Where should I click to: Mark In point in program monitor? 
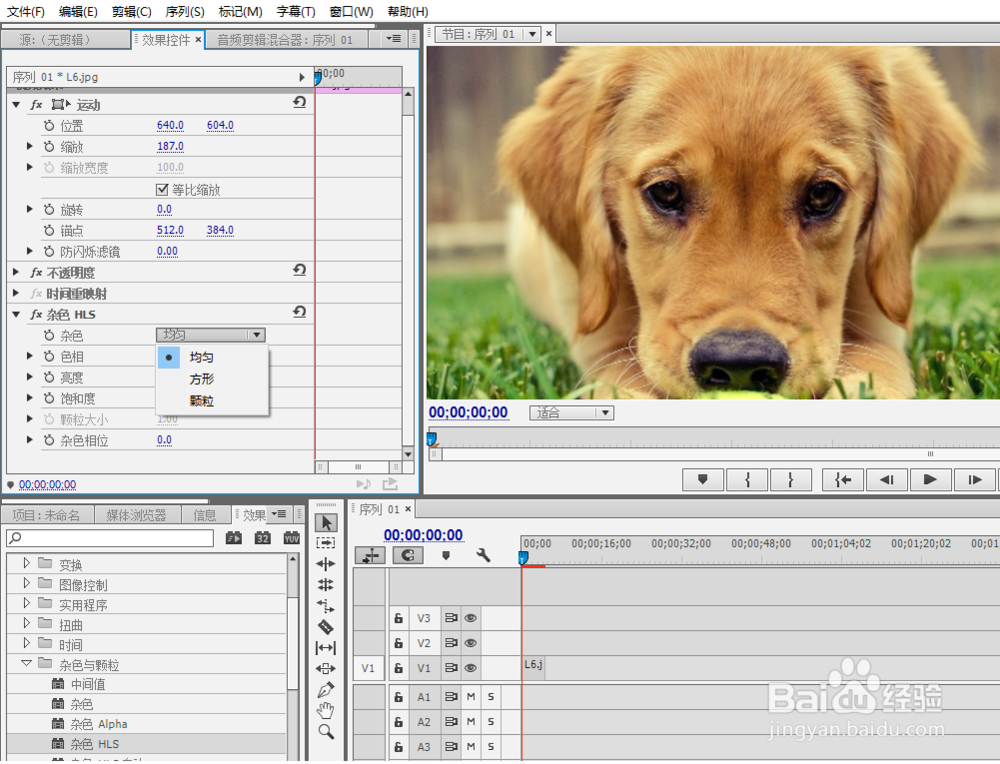point(747,480)
